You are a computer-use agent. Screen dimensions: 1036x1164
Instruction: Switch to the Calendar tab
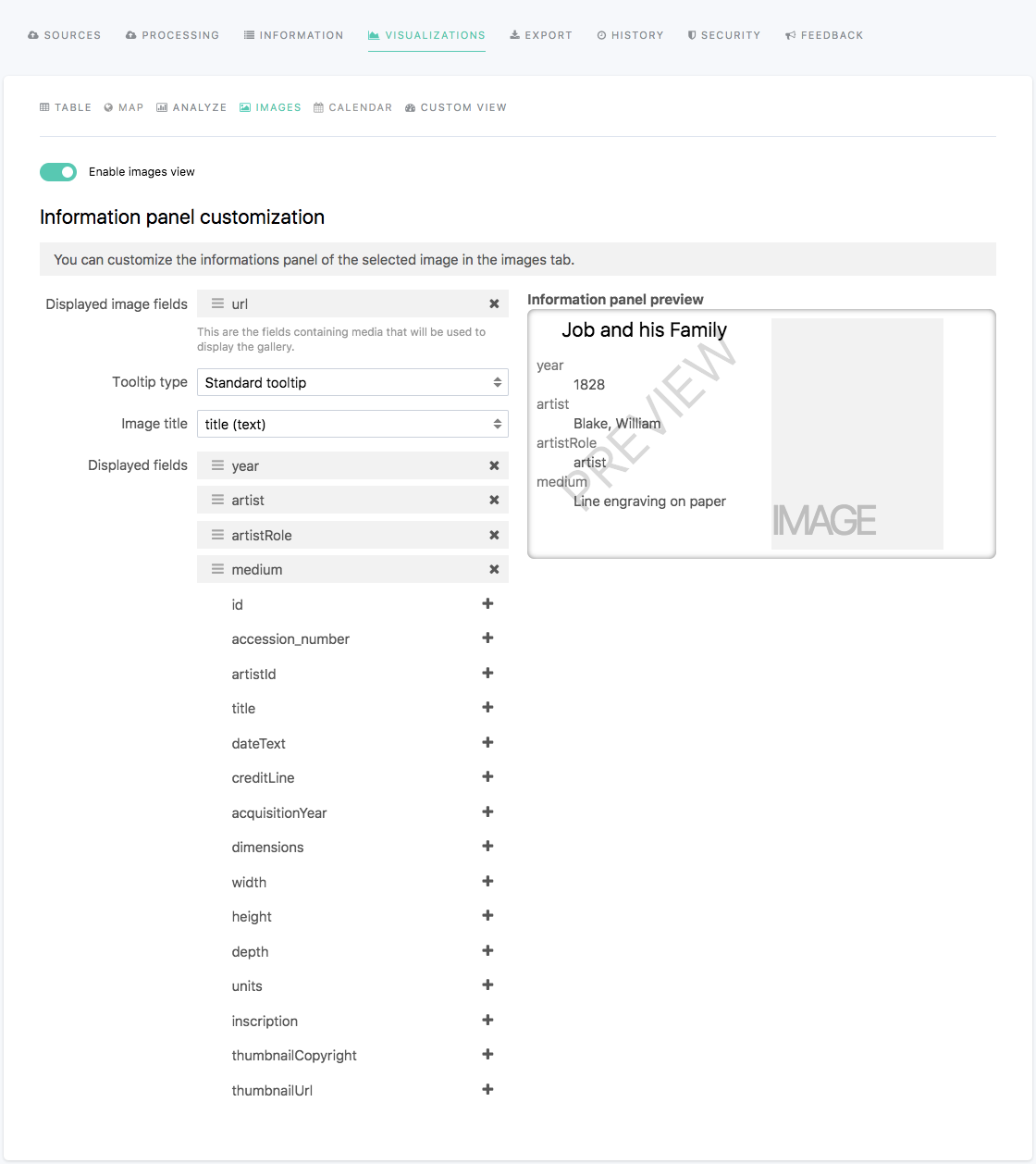tap(352, 108)
